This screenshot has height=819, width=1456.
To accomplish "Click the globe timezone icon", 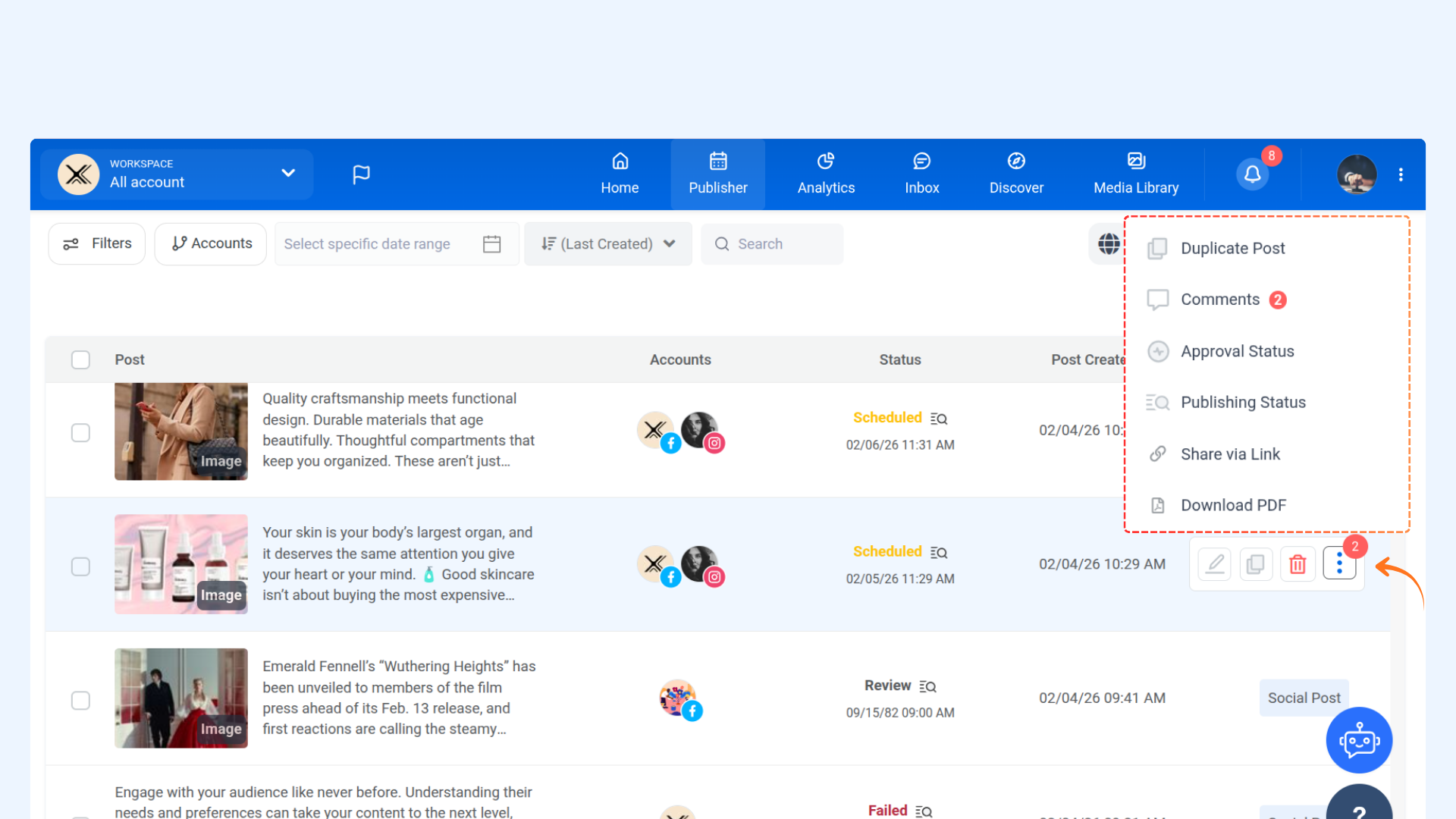I will [x=1109, y=243].
